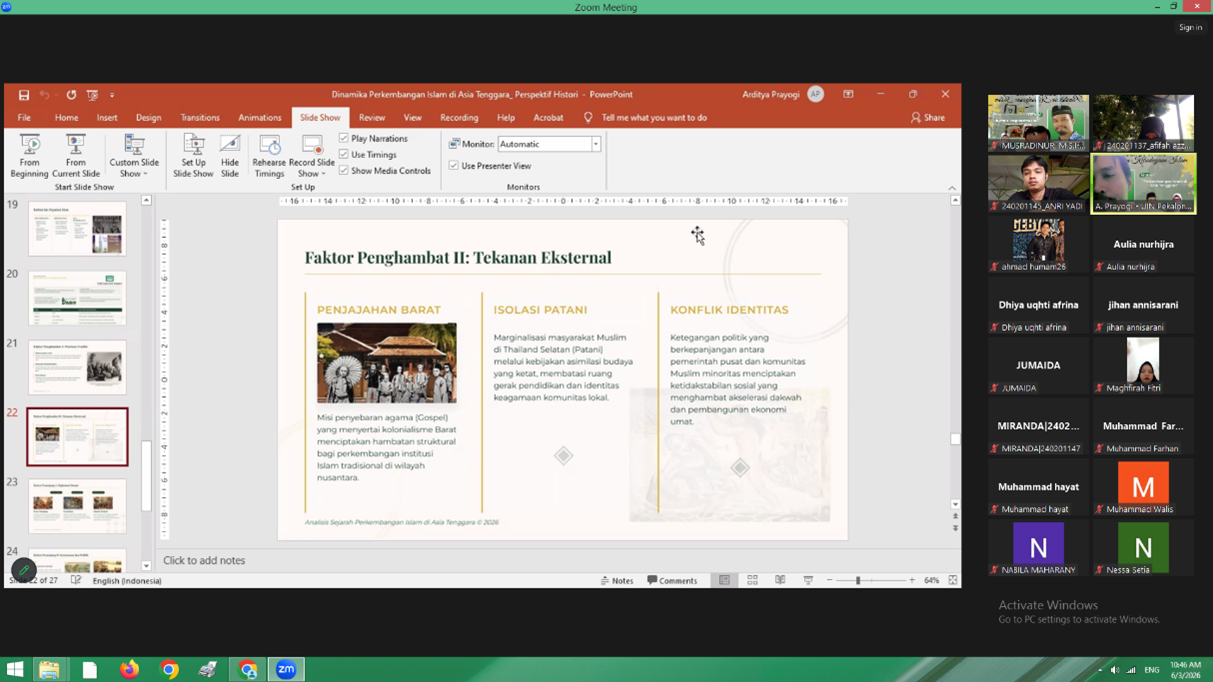Open the Transitions ribbon tab
The image size is (1213, 682).
pos(200,118)
